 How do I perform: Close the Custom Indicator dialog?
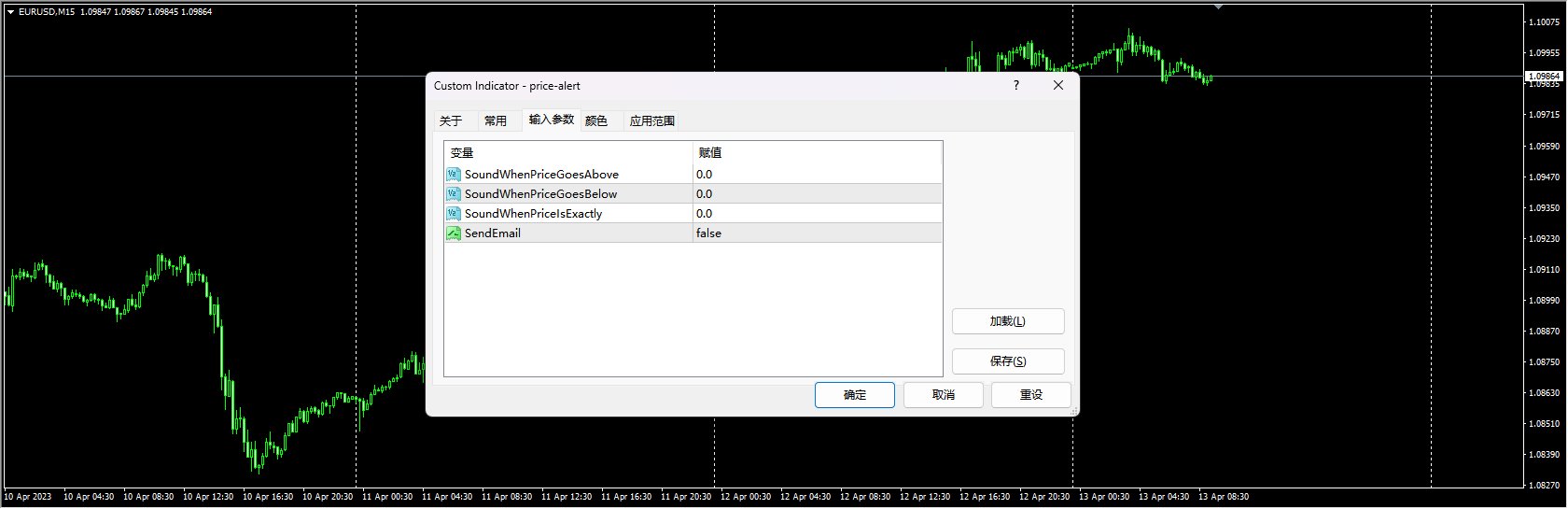tap(1057, 86)
